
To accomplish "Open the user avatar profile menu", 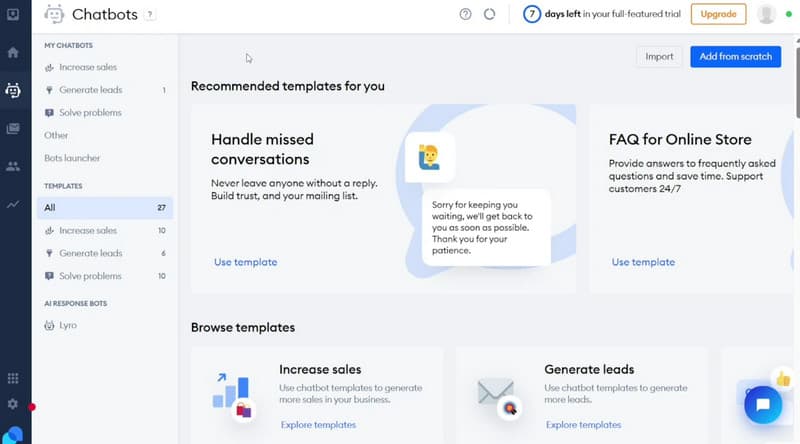I will pyautogui.click(x=766, y=14).
